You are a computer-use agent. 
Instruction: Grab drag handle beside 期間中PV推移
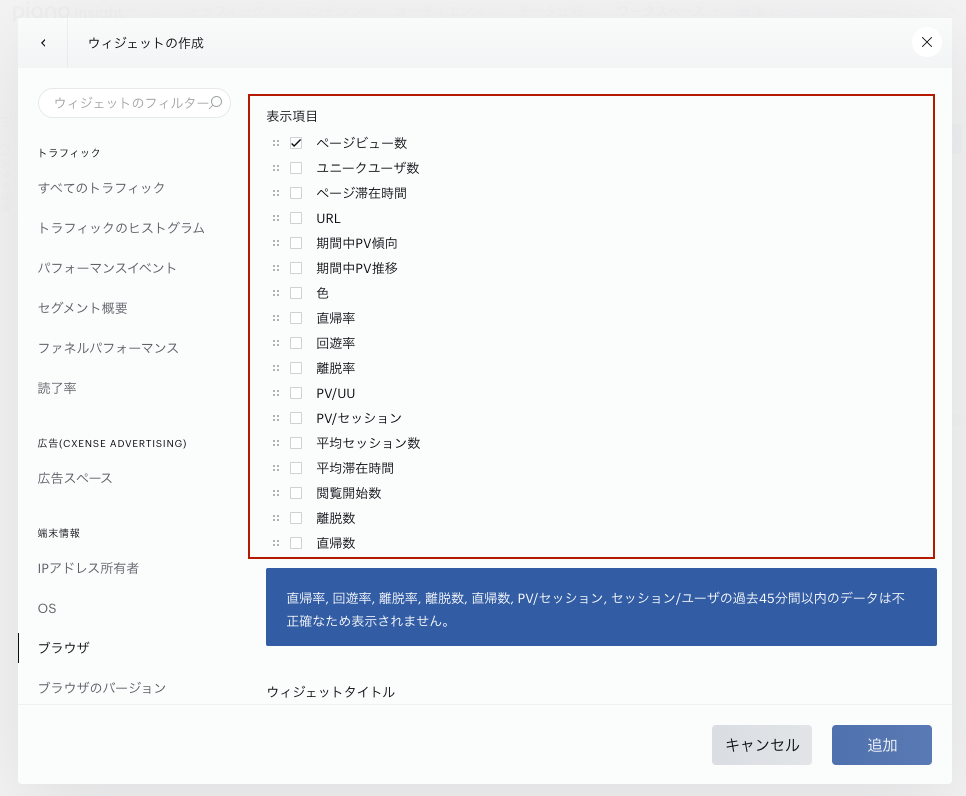pos(276,268)
